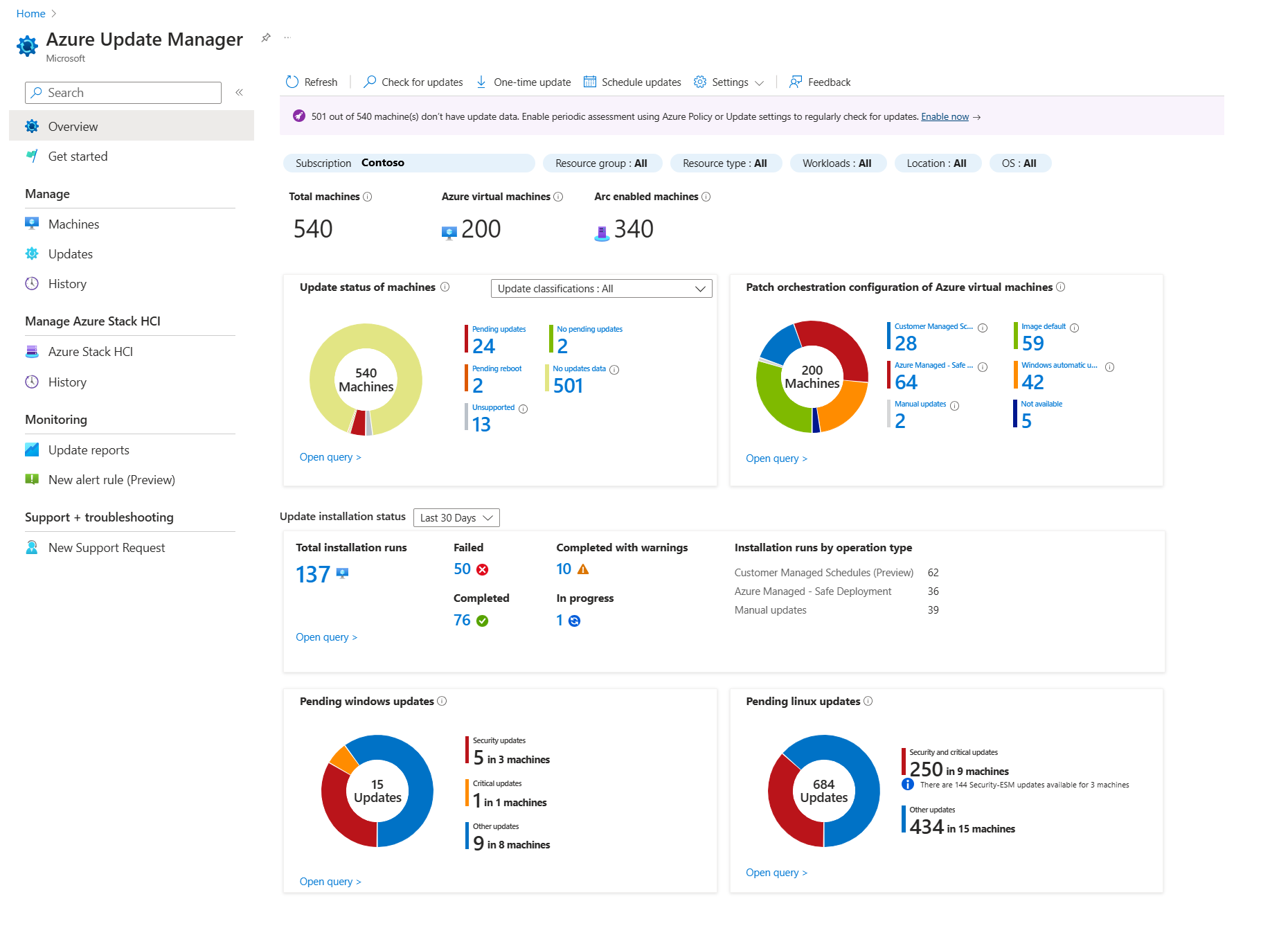This screenshot has width=1288, height=944.
Task: Start a One-time update from the toolbar
Action: coord(481,82)
